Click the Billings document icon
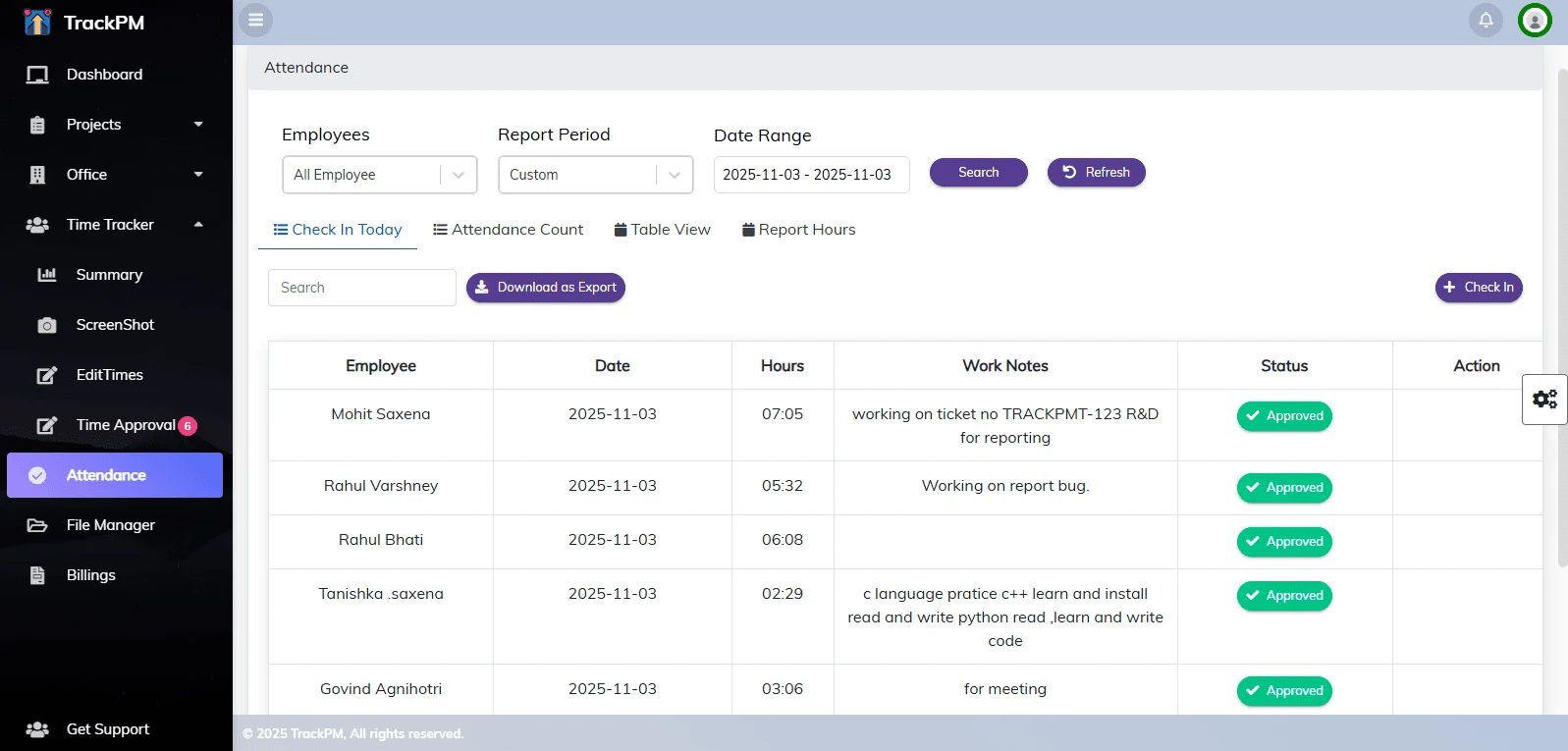The width and height of the screenshot is (1568, 751). pos(37,575)
